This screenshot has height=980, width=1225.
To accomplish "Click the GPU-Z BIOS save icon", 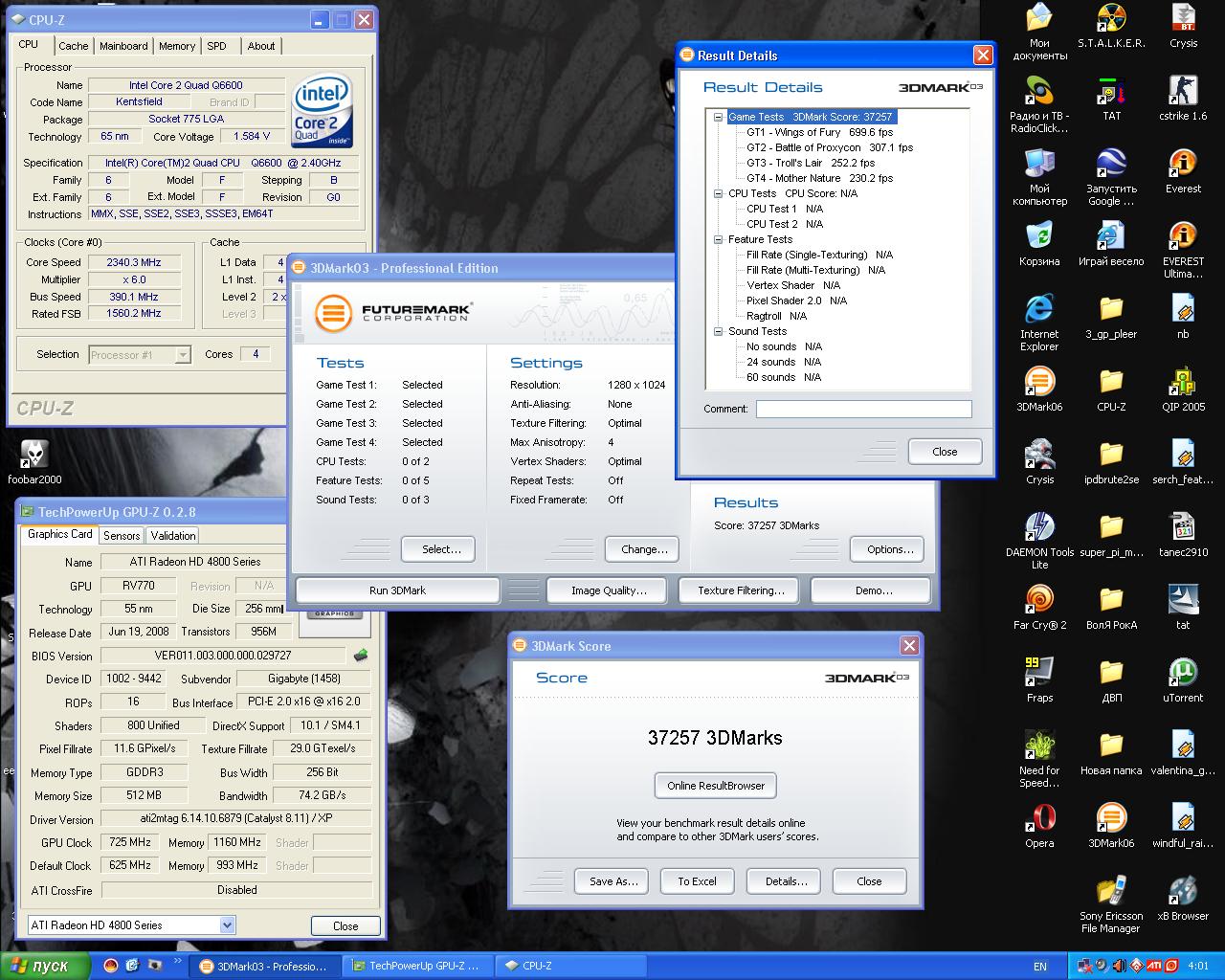I will (361, 656).
